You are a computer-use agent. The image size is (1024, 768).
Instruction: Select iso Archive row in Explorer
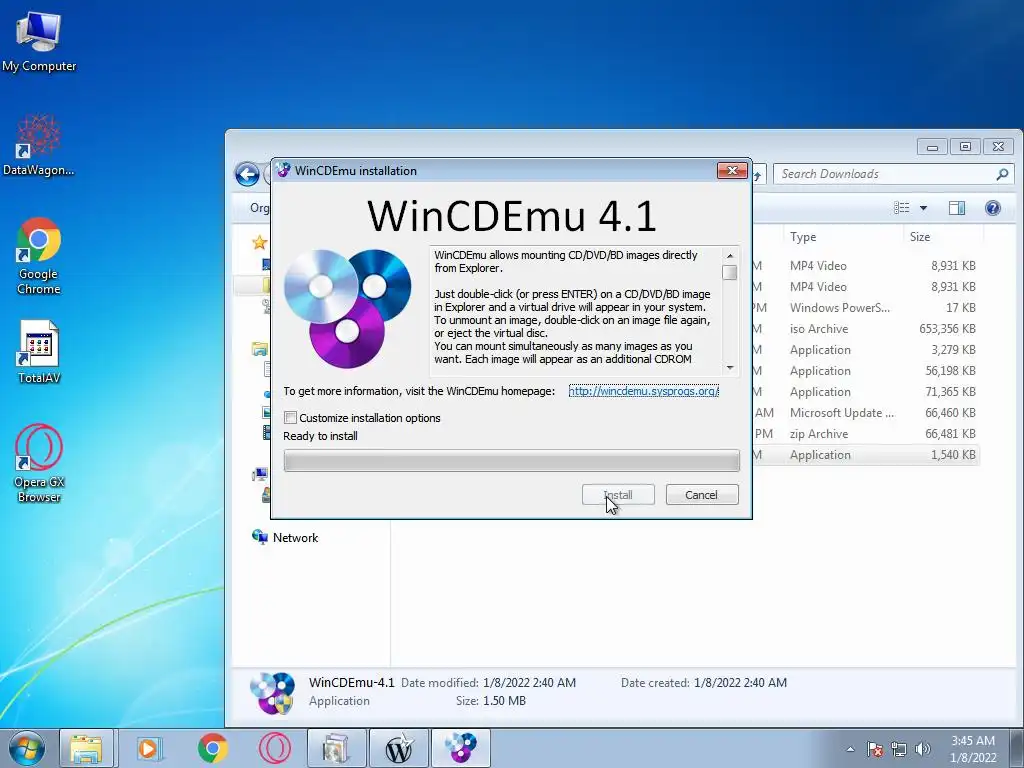pyautogui.click(x=865, y=328)
